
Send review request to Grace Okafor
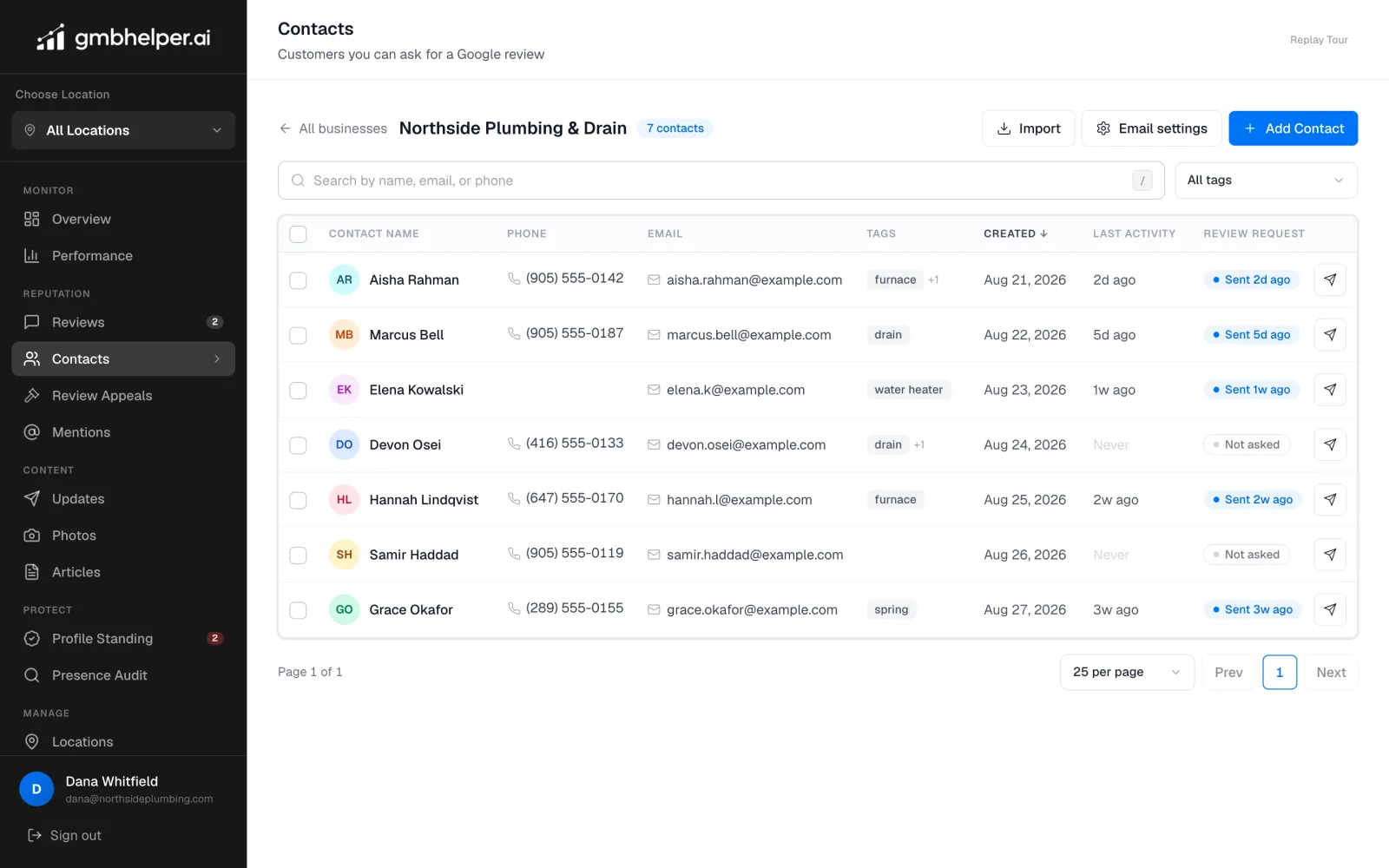tap(1330, 609)
